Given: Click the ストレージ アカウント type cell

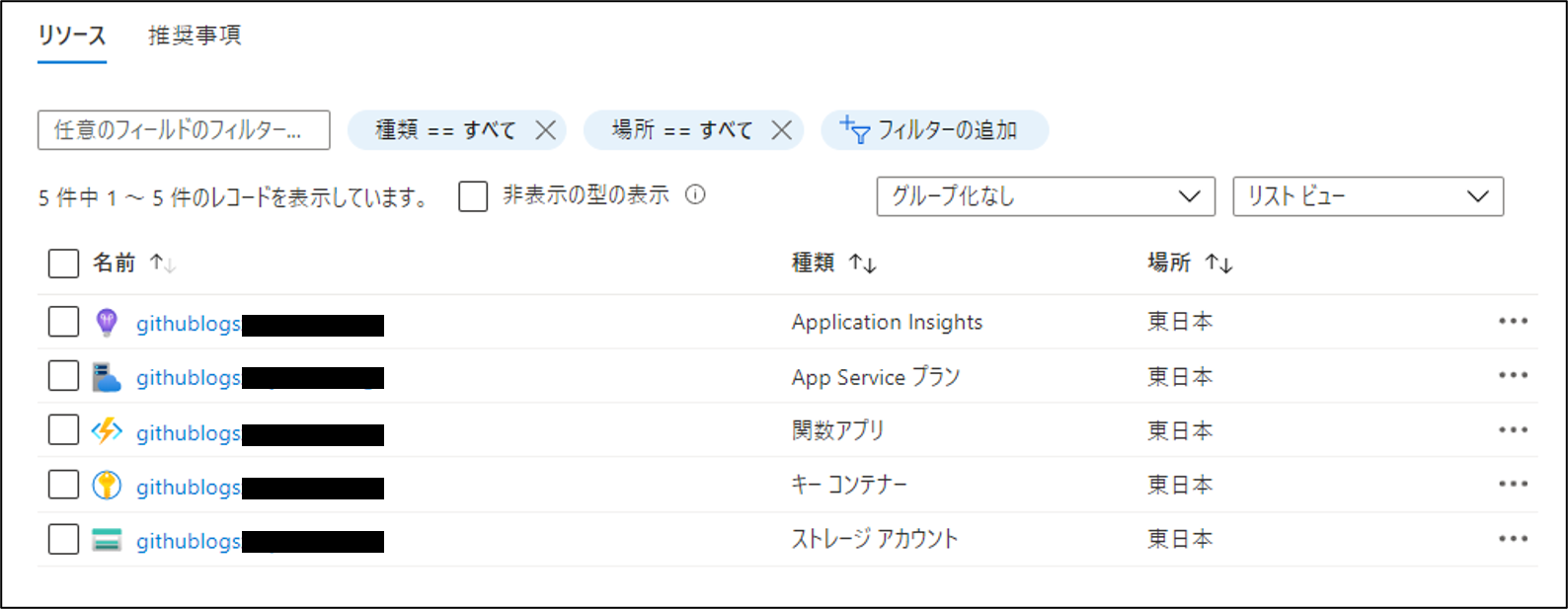Looking at the screenshot, I should coord(875,539).
